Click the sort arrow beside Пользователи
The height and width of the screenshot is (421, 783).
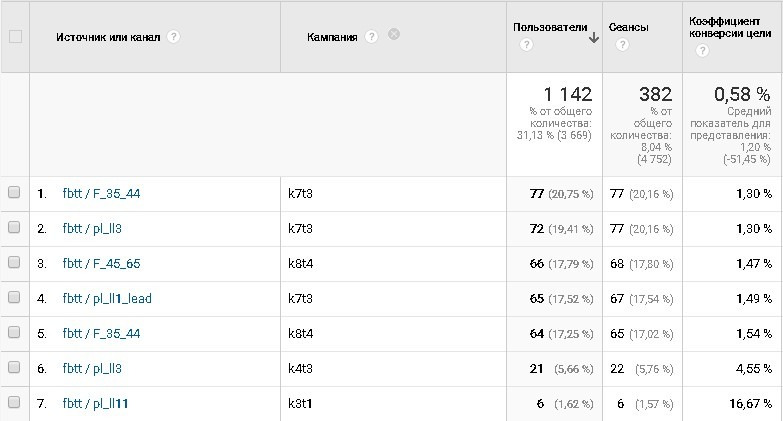594,37
